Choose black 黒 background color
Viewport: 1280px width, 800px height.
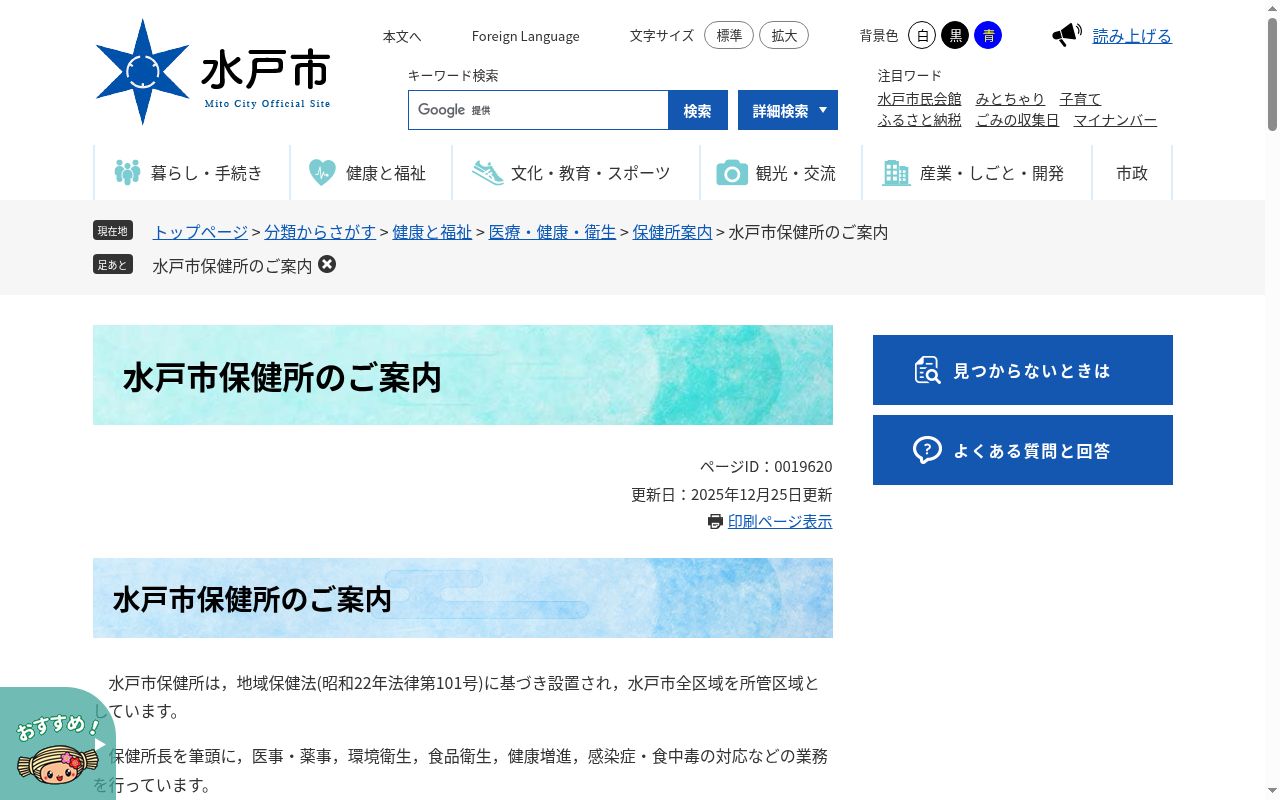click(955, 35)
